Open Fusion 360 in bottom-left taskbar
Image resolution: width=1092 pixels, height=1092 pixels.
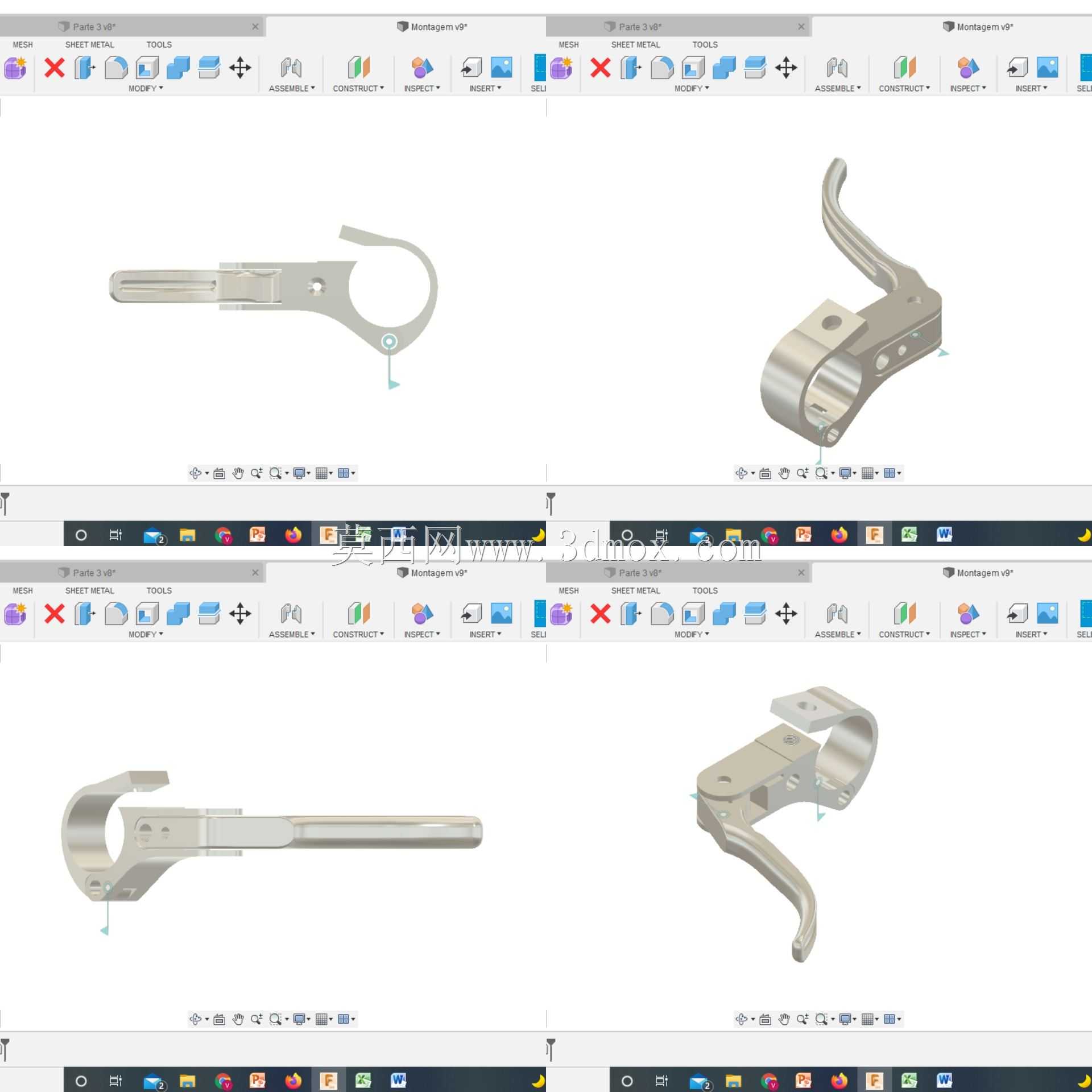[328, 1080]
